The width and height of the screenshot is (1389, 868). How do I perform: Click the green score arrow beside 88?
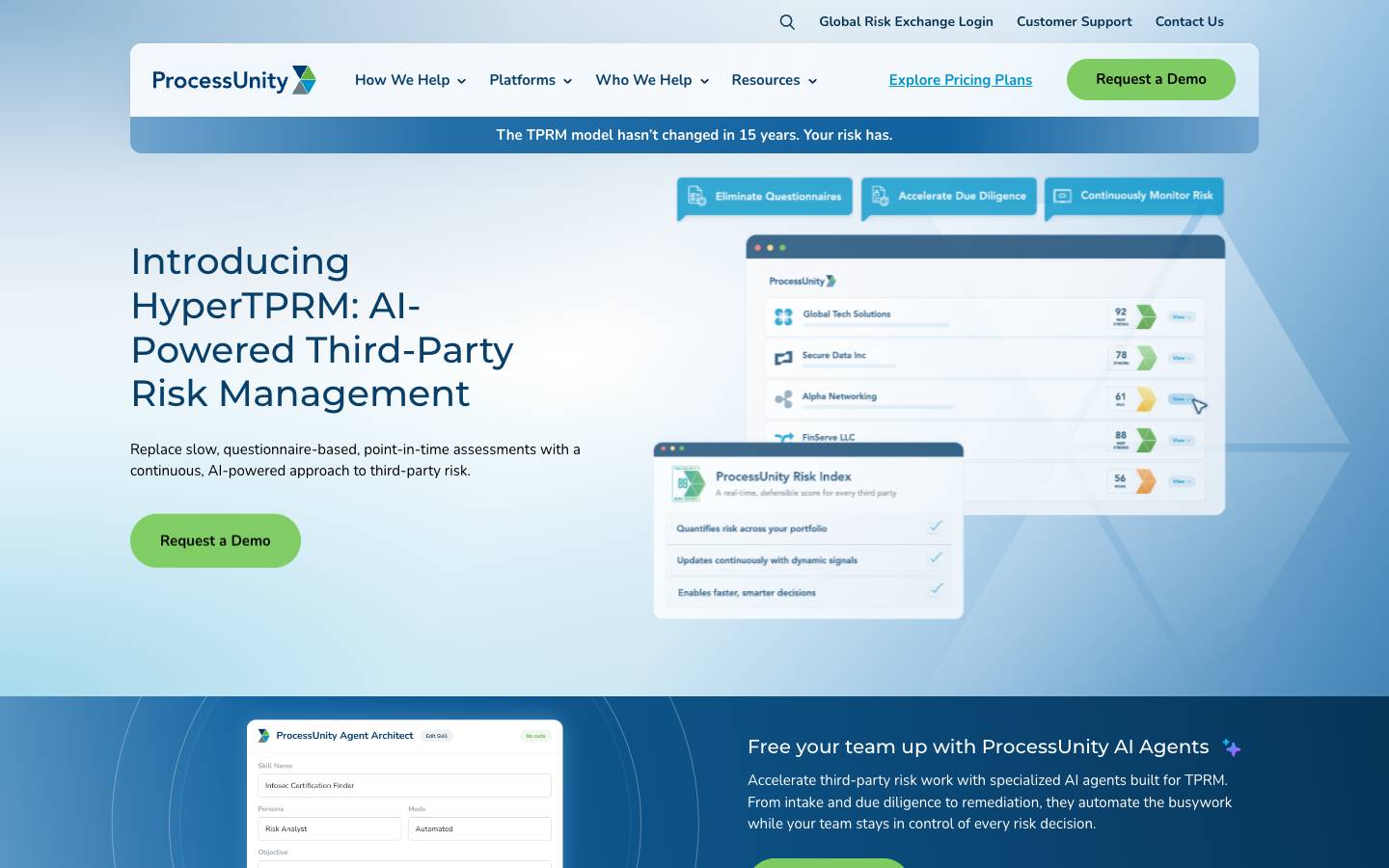pyautogui.click(x=1146, y=440)
